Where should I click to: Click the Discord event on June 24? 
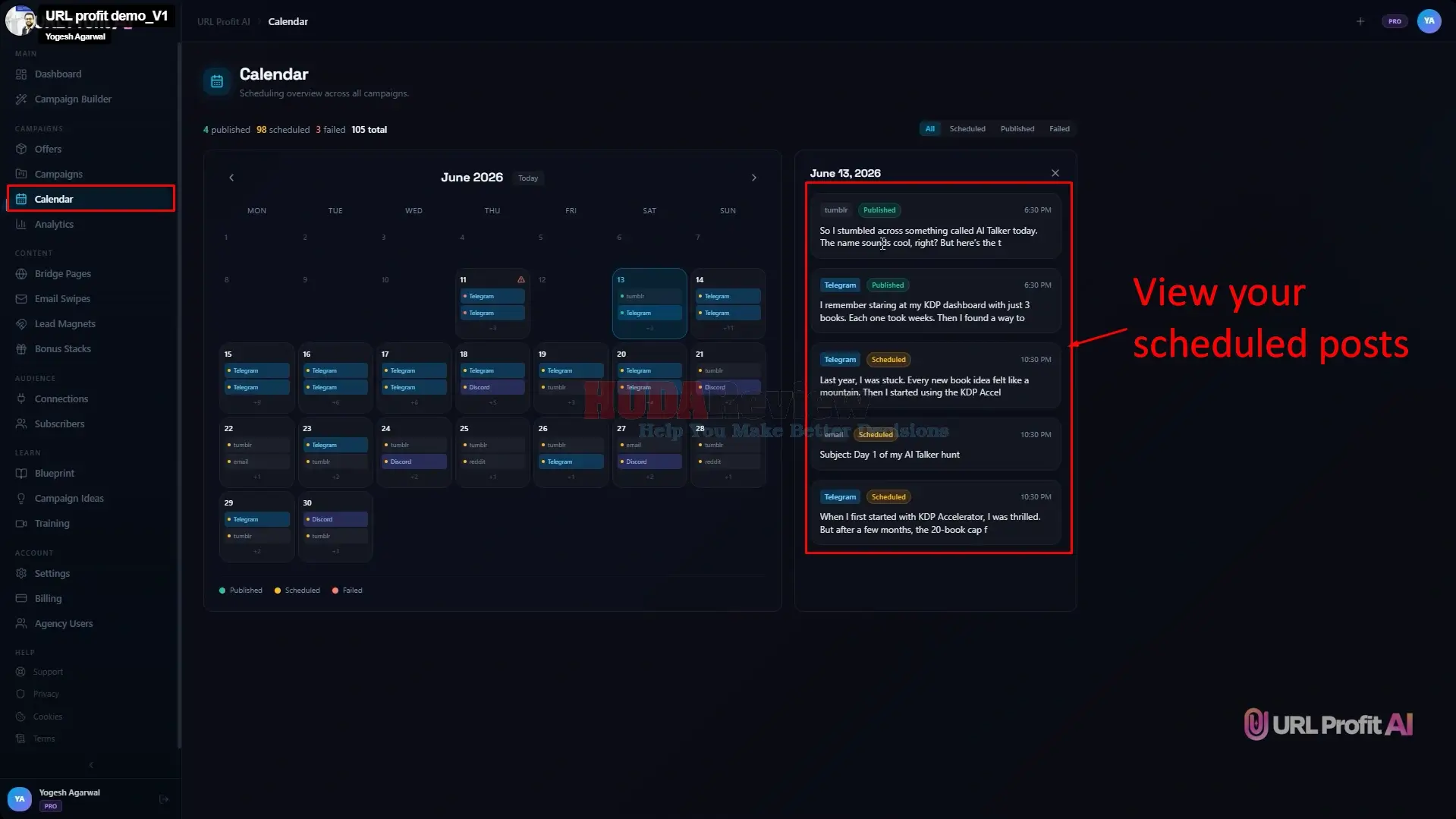(x=414, y=461)
